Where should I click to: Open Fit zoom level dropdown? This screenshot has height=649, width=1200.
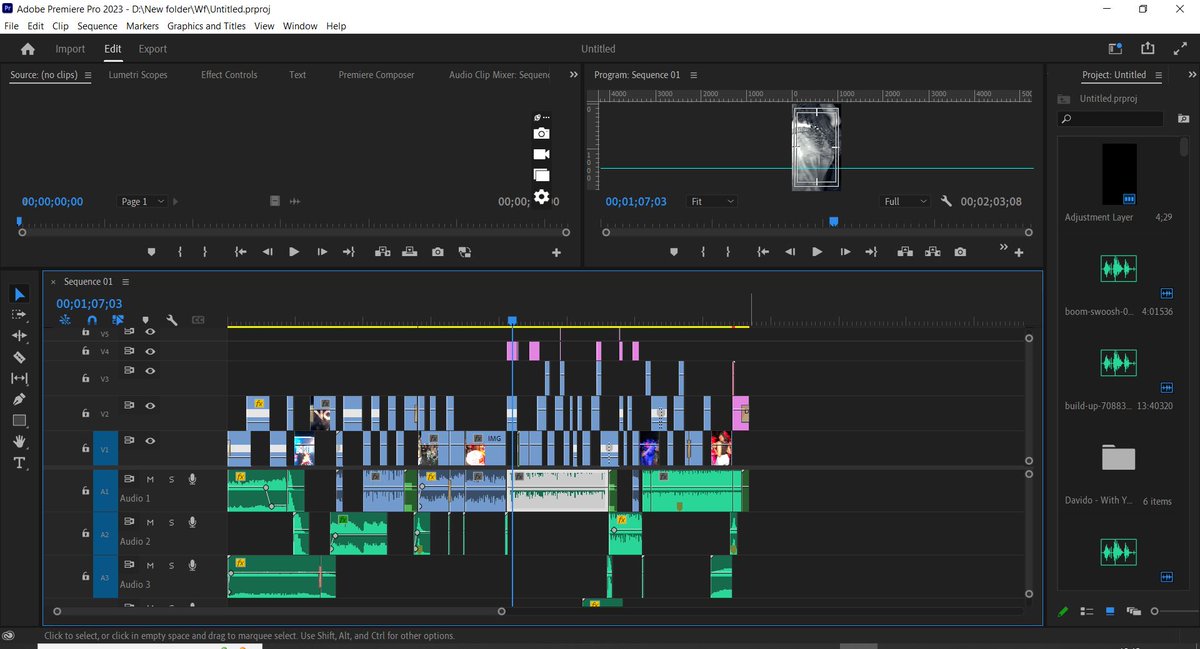(713, 201)
